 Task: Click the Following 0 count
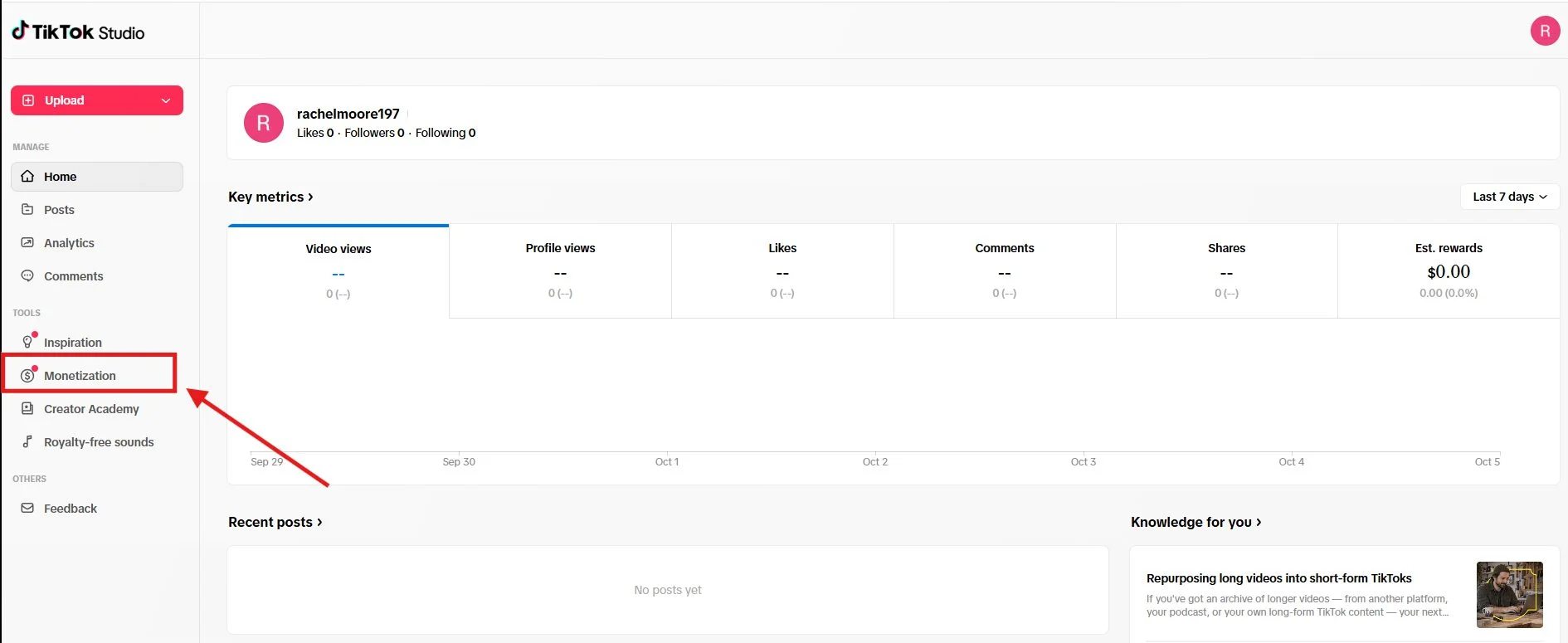pos(446,133)
